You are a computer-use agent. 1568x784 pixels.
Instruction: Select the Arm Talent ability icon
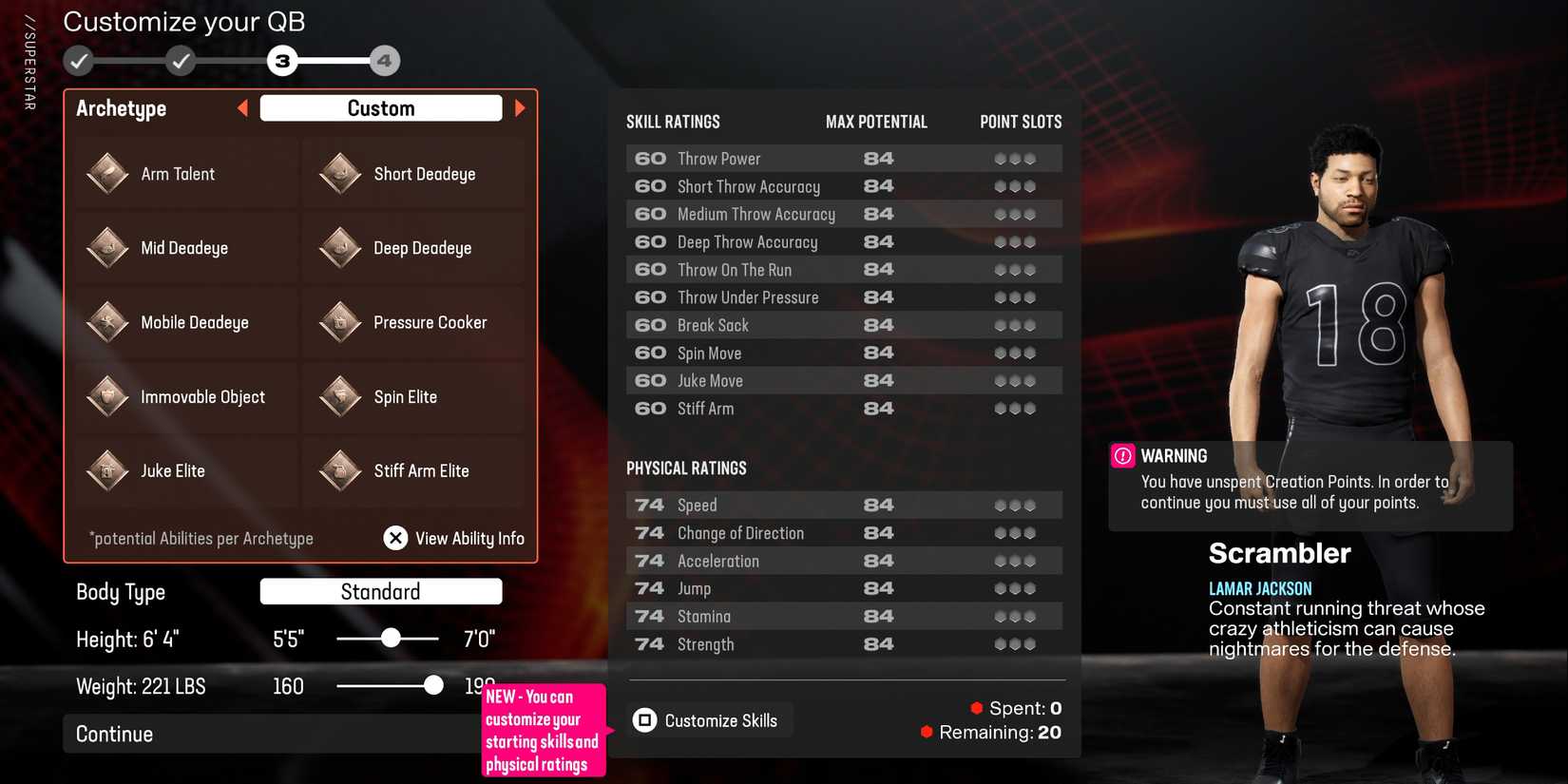click(x=107, y=174)
